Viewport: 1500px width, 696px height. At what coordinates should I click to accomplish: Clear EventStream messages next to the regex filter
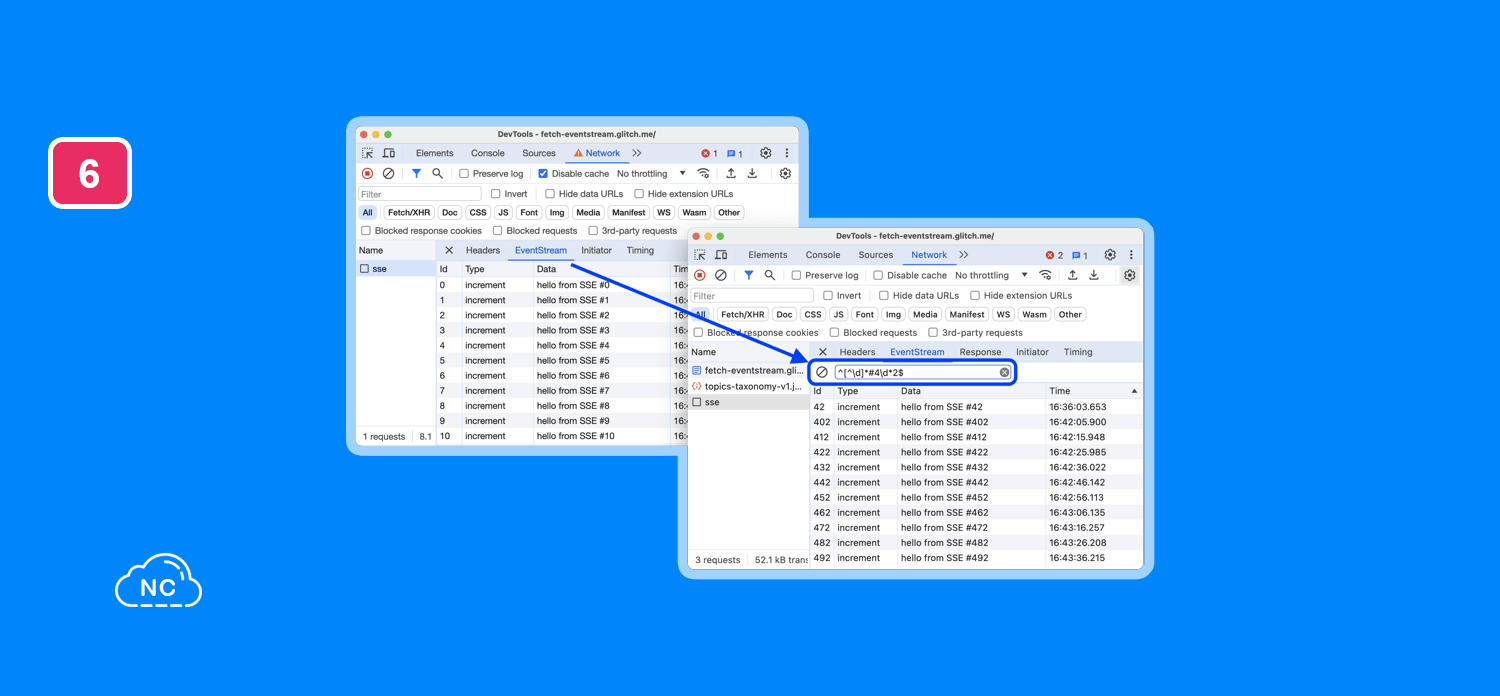[822, 372]
